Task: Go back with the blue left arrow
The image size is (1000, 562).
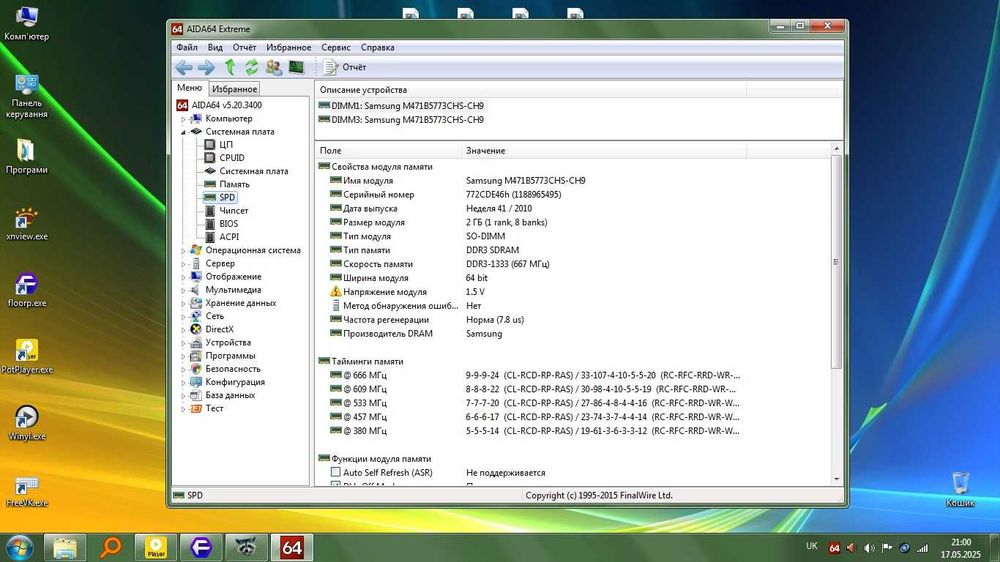Action: click(184, 67)
